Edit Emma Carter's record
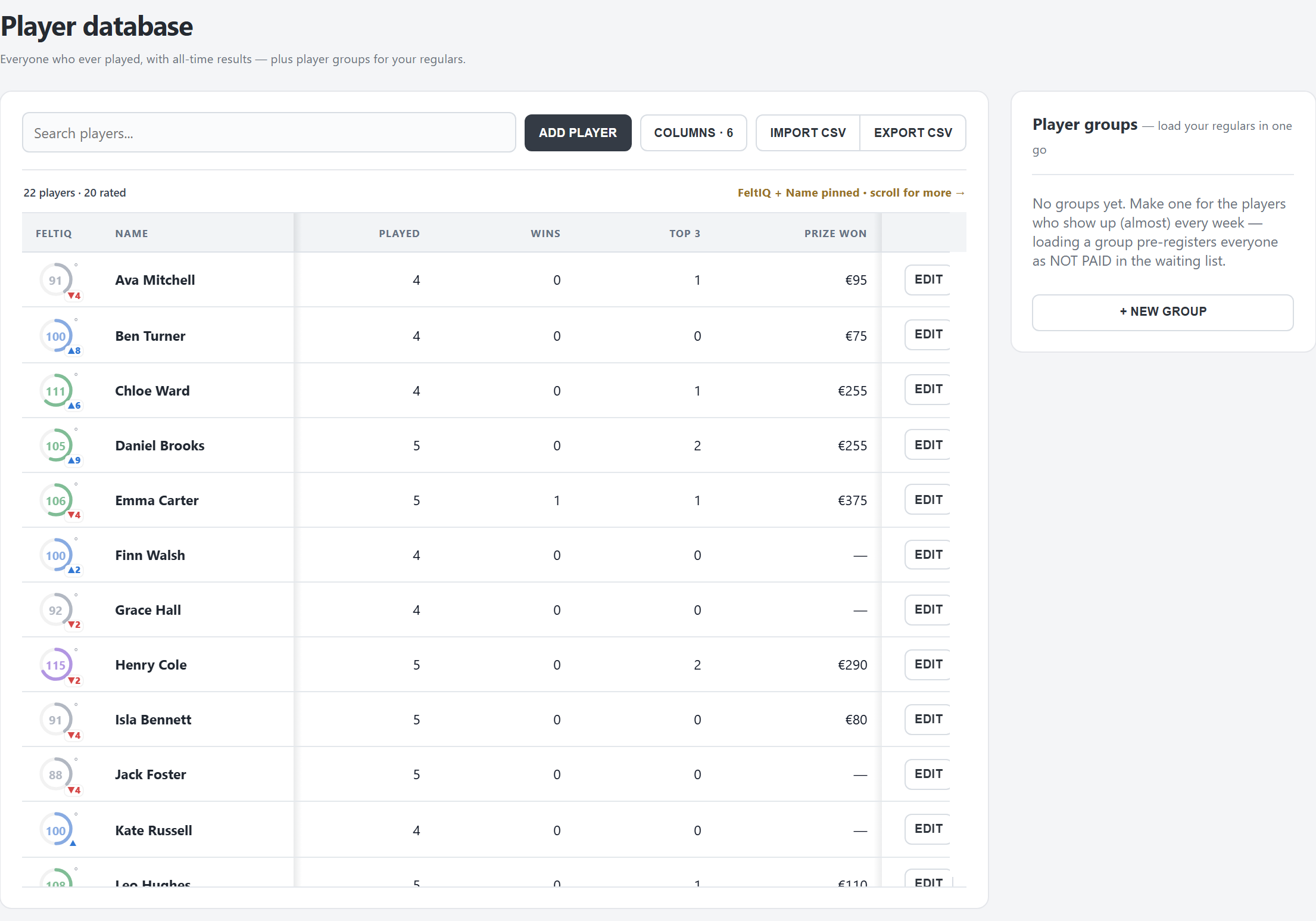 click(x=928, y=500)
